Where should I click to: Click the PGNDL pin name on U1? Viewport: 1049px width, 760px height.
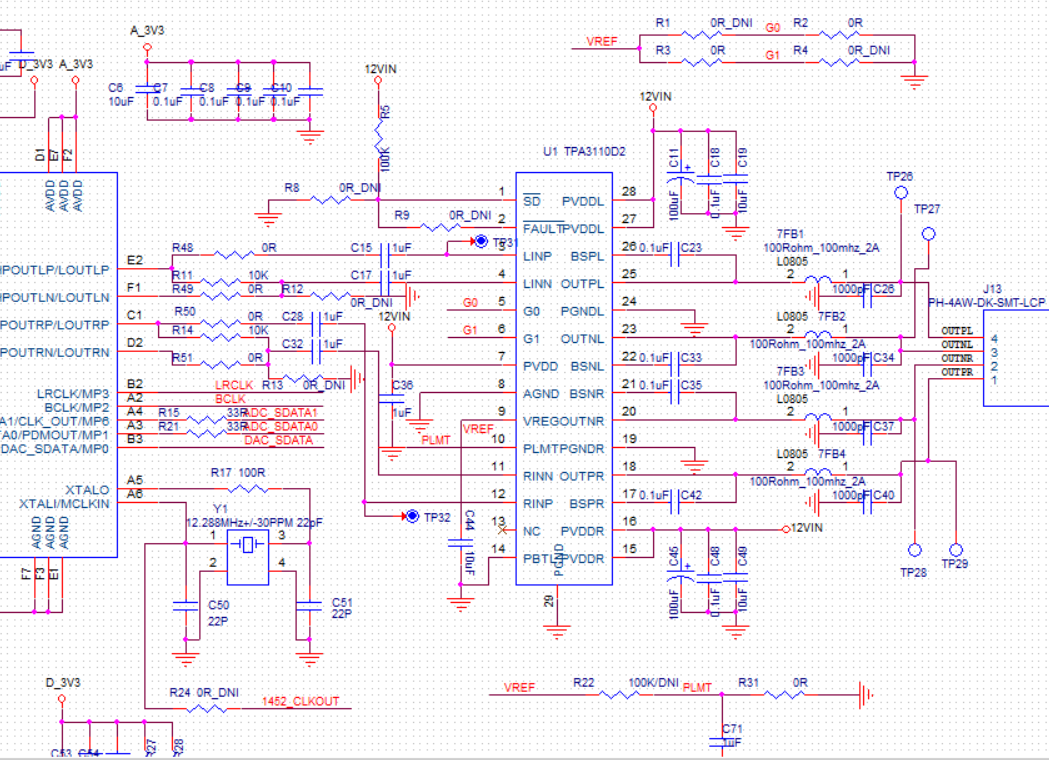[582, 312]
